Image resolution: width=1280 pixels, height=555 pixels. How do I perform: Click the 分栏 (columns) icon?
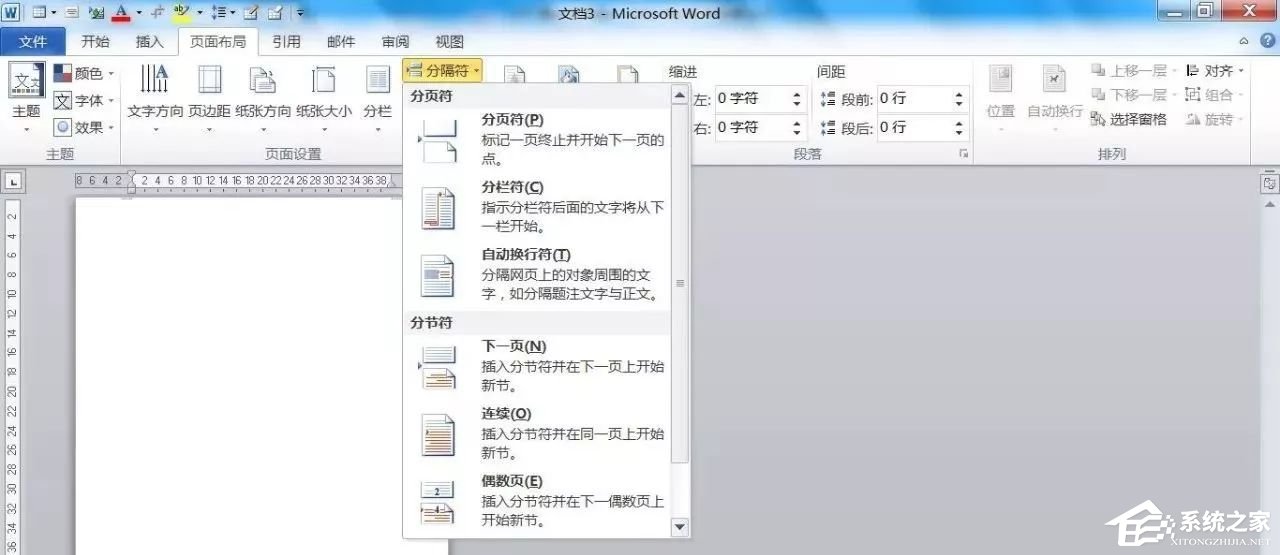[377, 81]
